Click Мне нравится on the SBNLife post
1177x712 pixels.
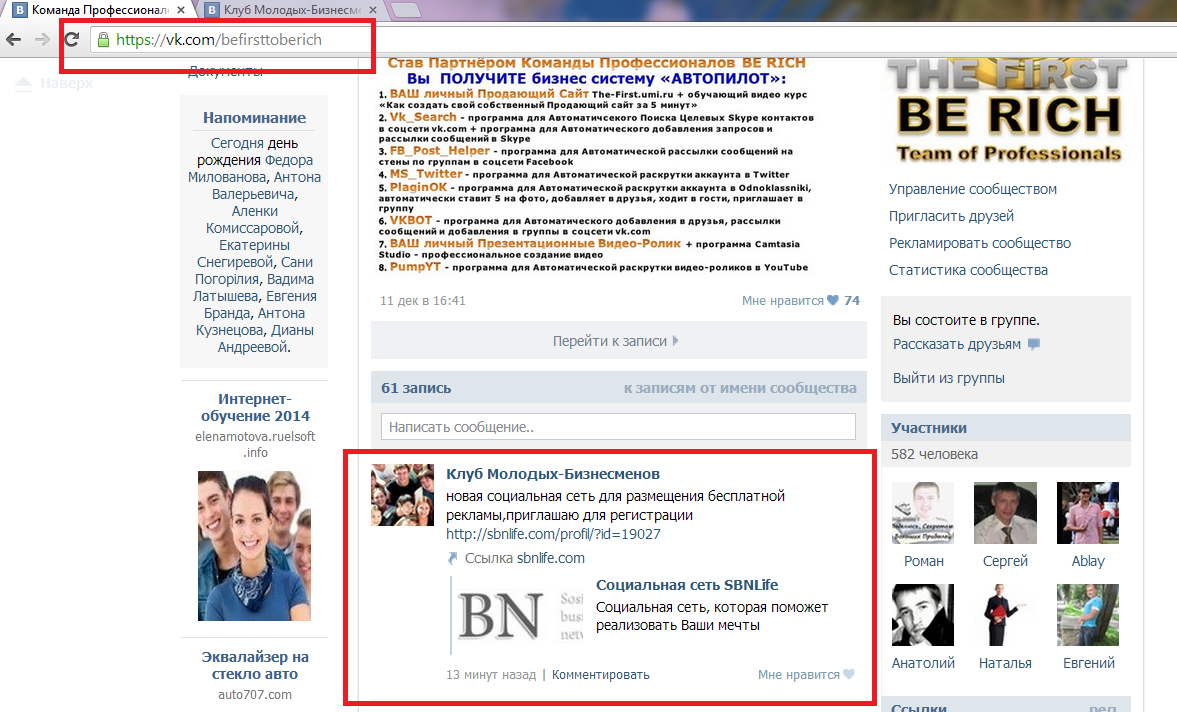799,674
